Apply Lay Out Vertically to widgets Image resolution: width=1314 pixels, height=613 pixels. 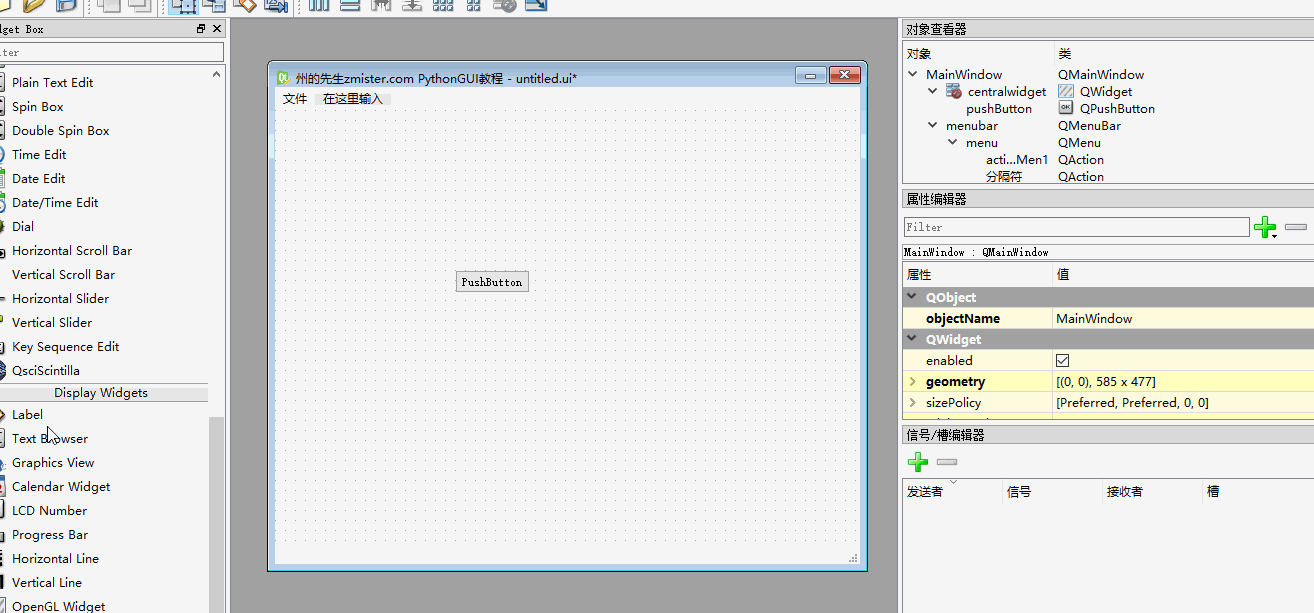(x=350, y=6)
